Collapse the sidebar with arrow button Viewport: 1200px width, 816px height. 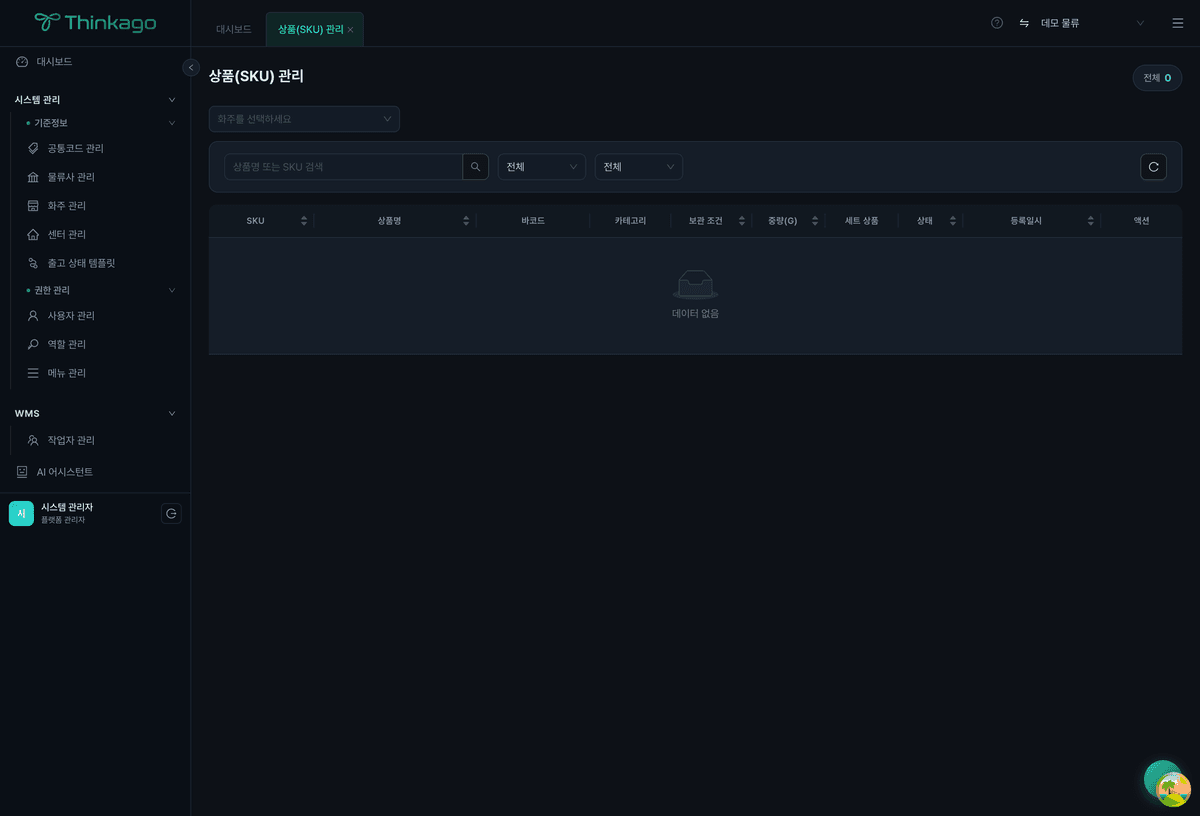[x=191, y=67]
